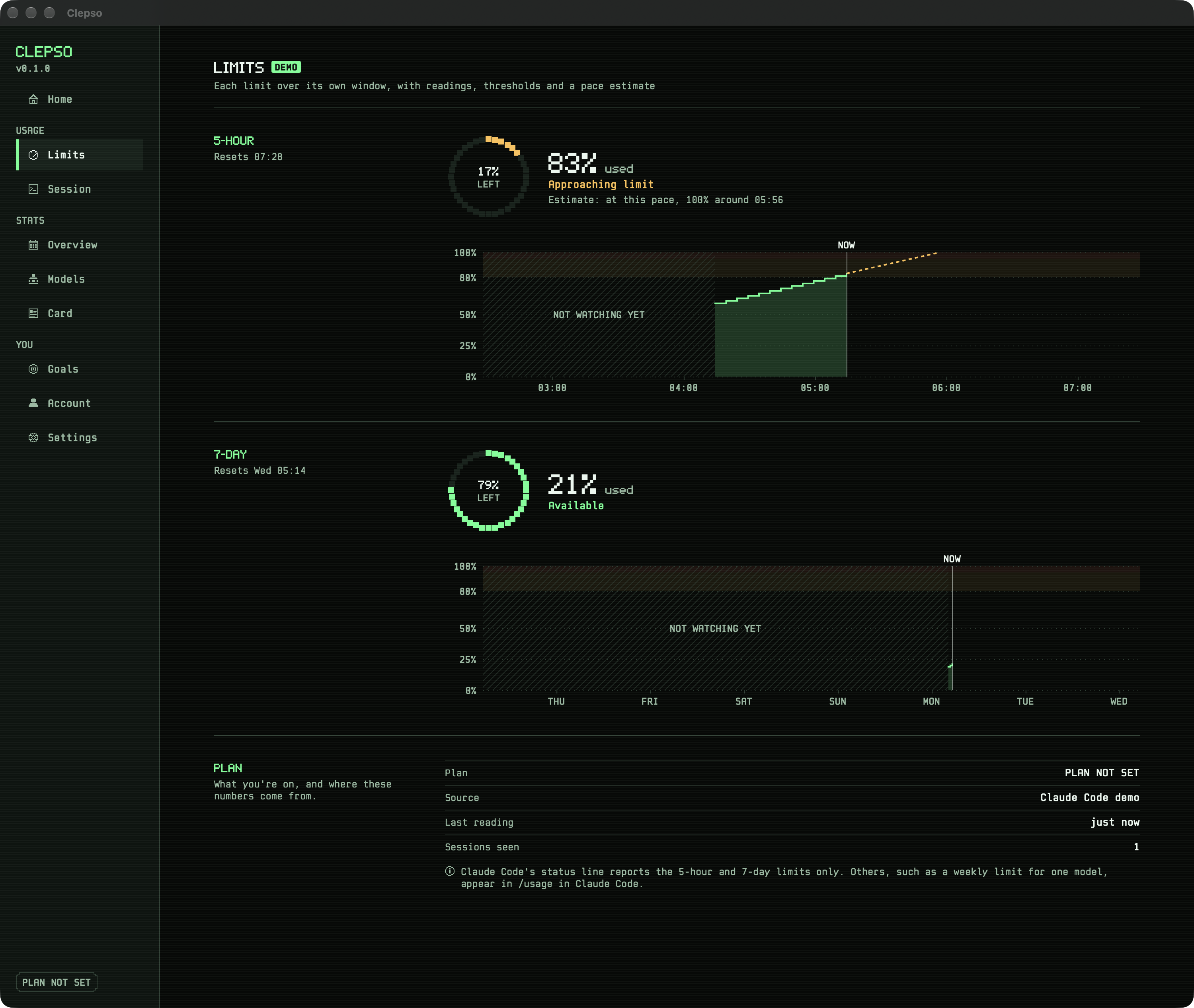Click the 06:00 tick on 5-hour chart
This screenshot has width=1194, height=1008.
[x=946, y=388]
